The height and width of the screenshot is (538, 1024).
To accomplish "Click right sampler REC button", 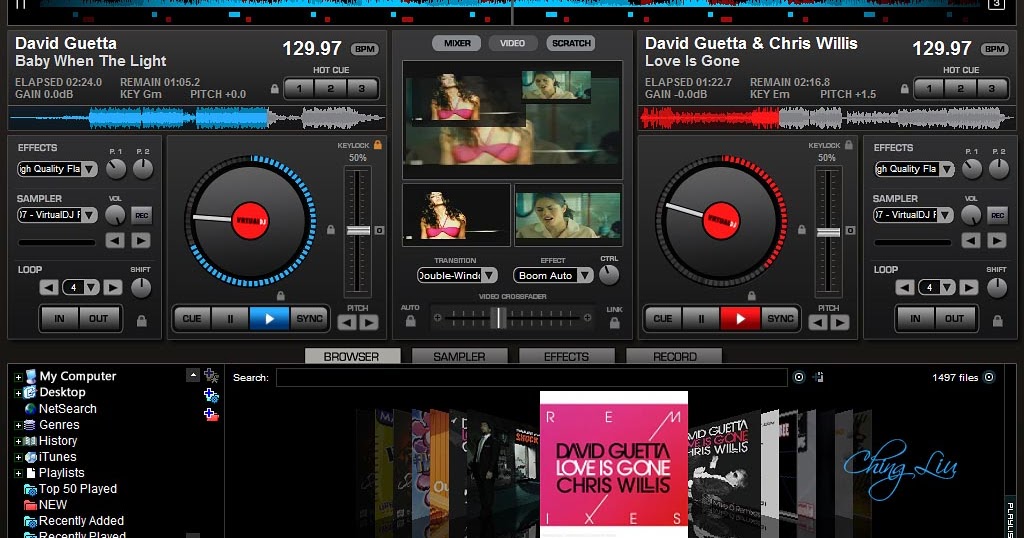I will (x=997, y=215).
